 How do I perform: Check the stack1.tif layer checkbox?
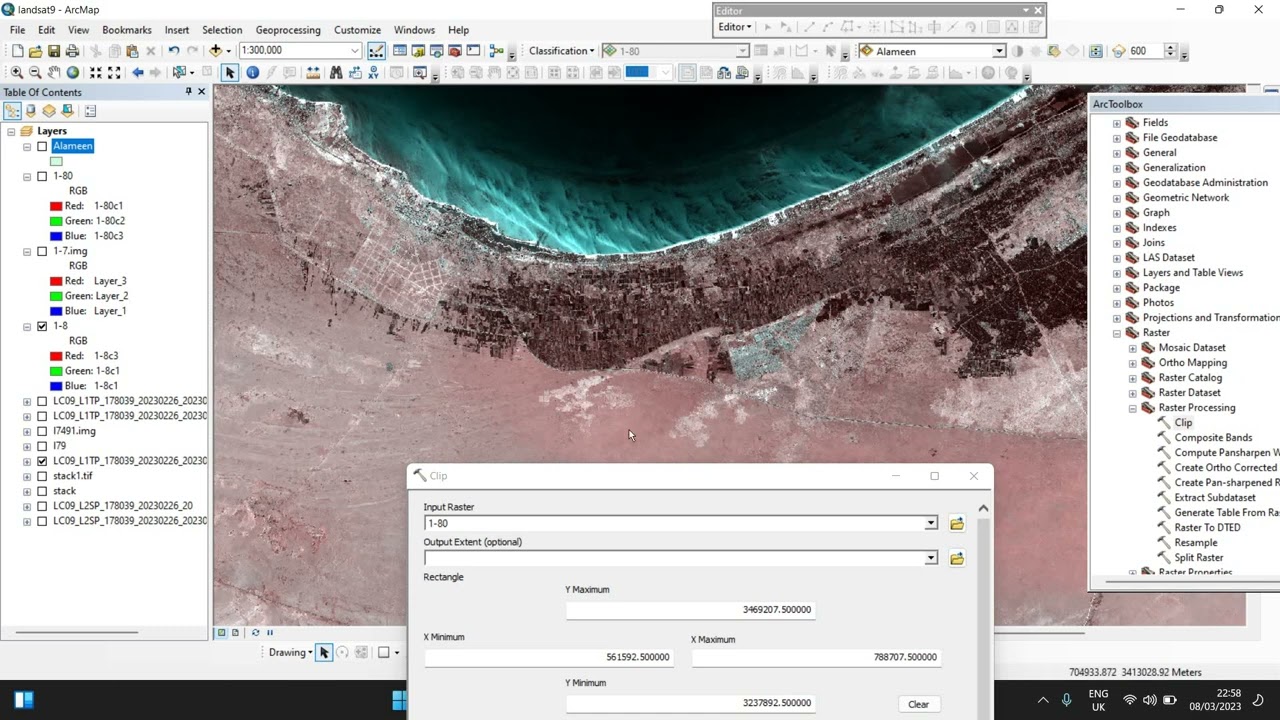click(42, 476)
